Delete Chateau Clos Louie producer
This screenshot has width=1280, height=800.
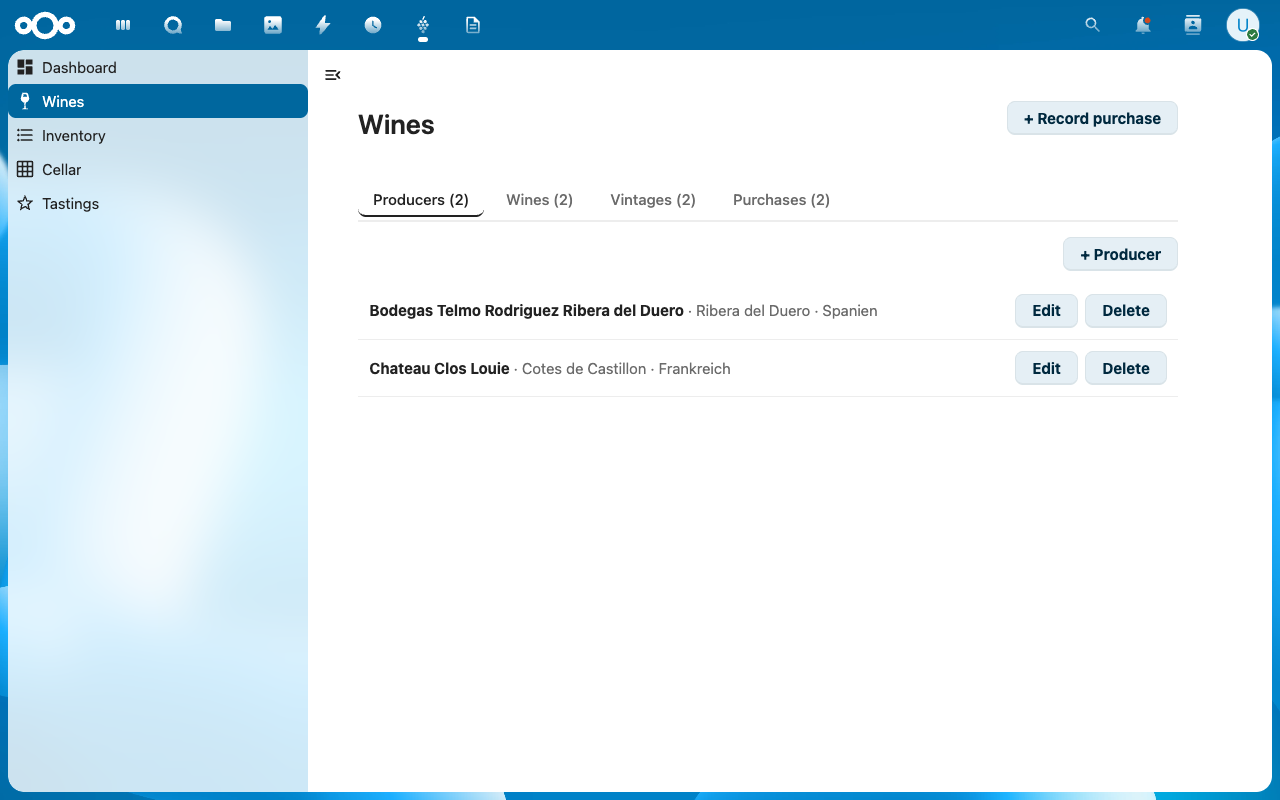1126,368
